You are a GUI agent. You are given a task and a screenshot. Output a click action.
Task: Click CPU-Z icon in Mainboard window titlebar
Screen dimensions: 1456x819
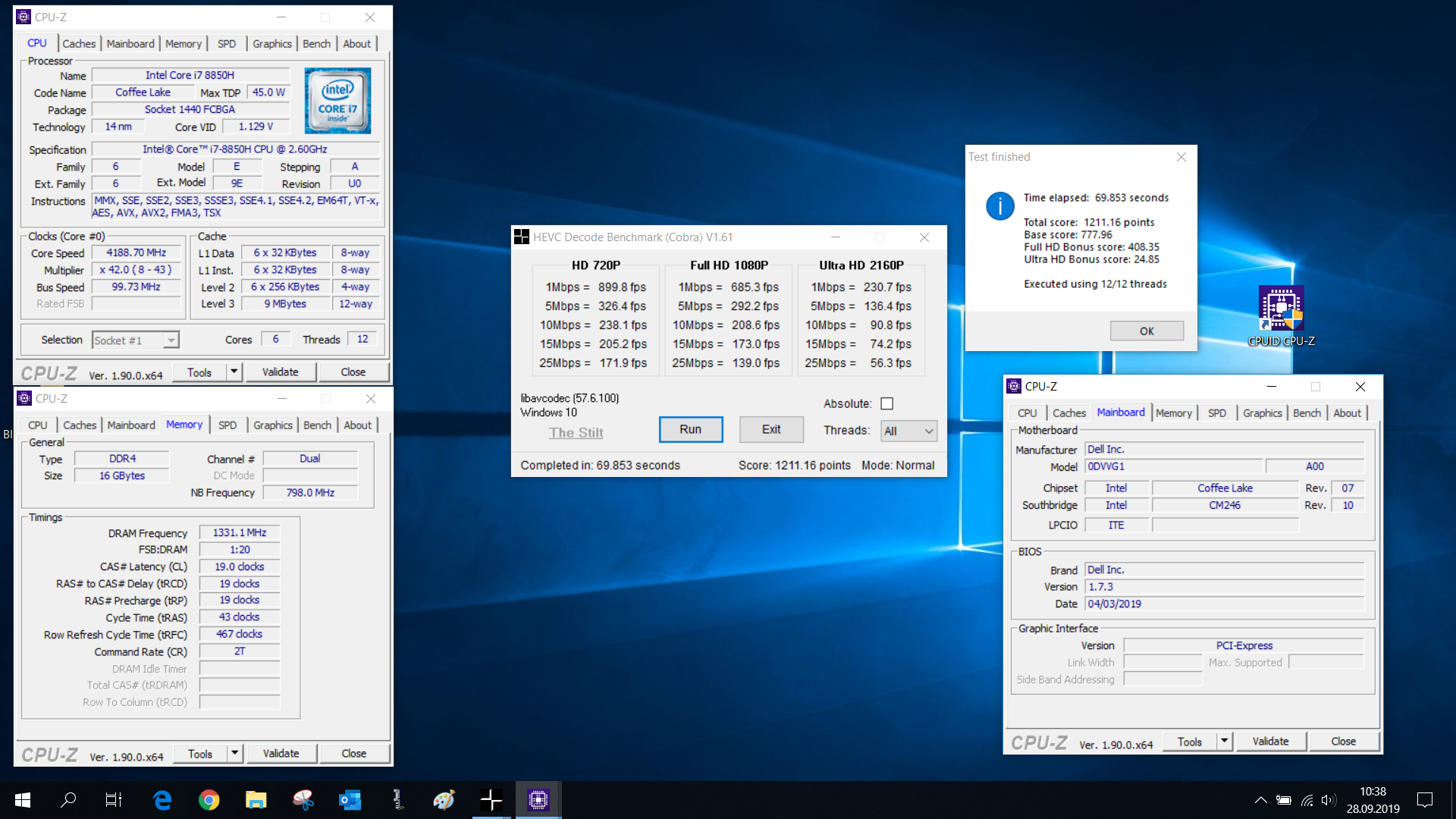tap(1014, 386)
